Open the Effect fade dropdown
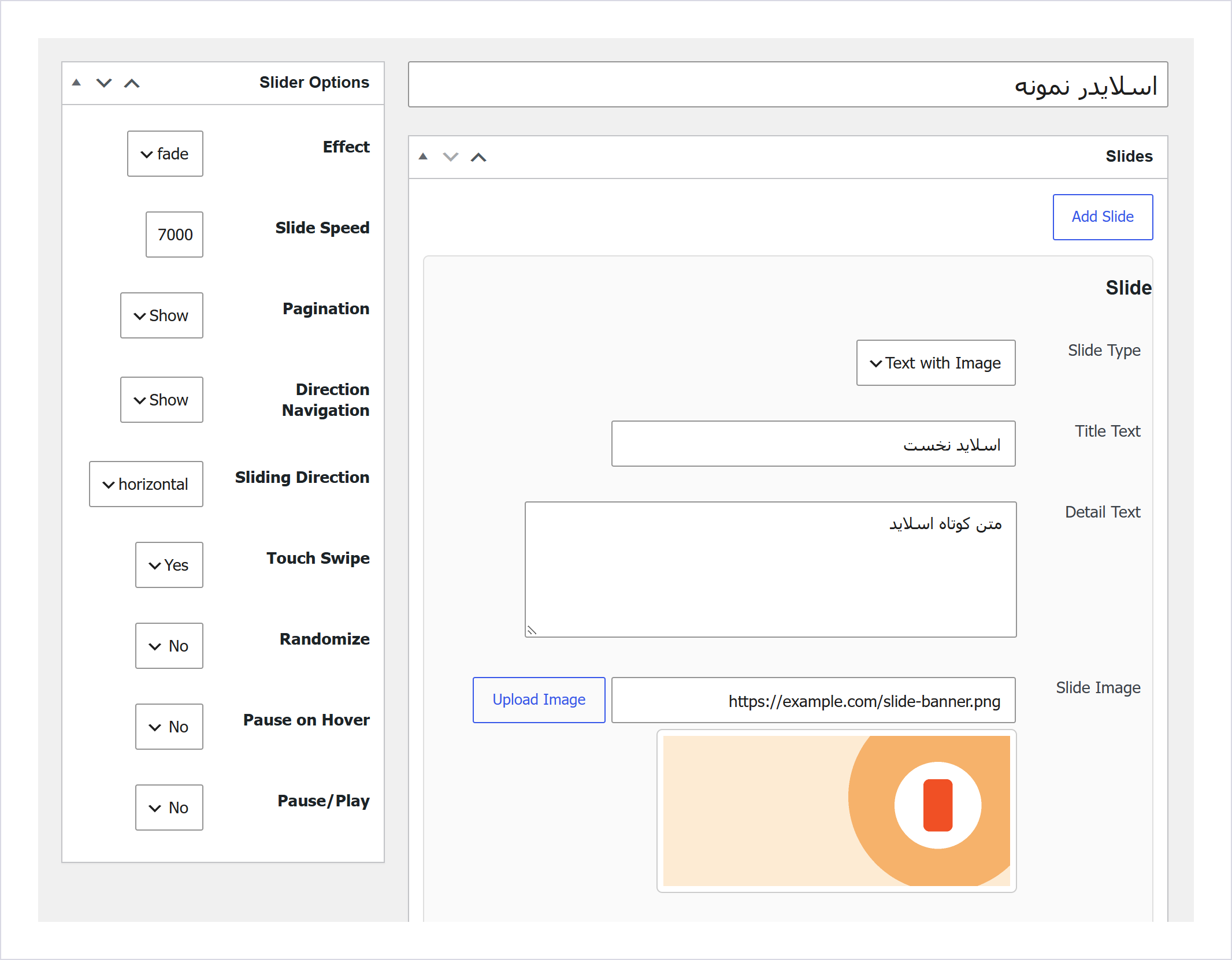This screenshot has width=1232, height=960. tap(165, 154)
